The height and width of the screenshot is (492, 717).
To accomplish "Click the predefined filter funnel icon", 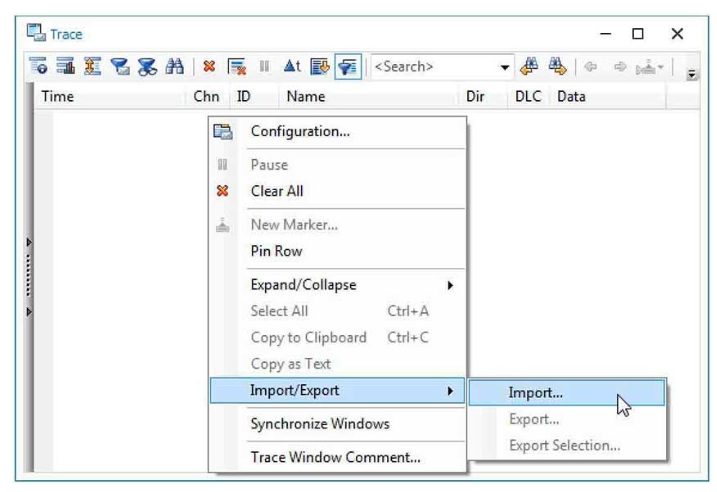I will tap(120, 67).
